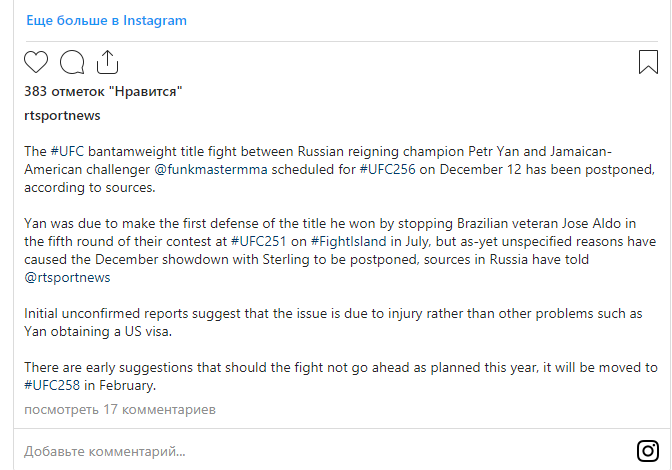Click the #UFC258 hashtag
Screen dimensions: 672x470
point(54,385)
